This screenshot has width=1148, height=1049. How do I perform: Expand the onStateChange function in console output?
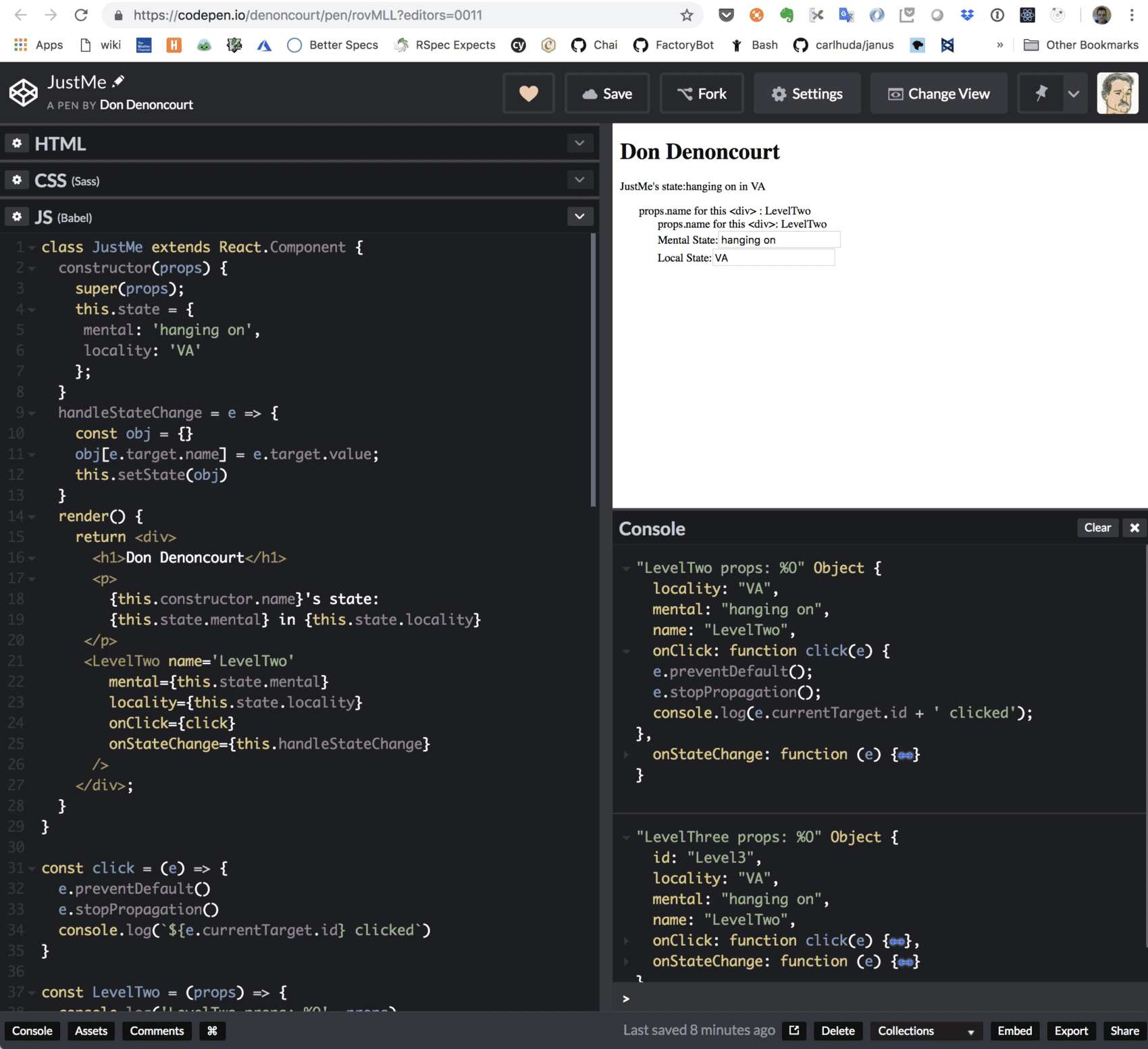click(625, 754)
